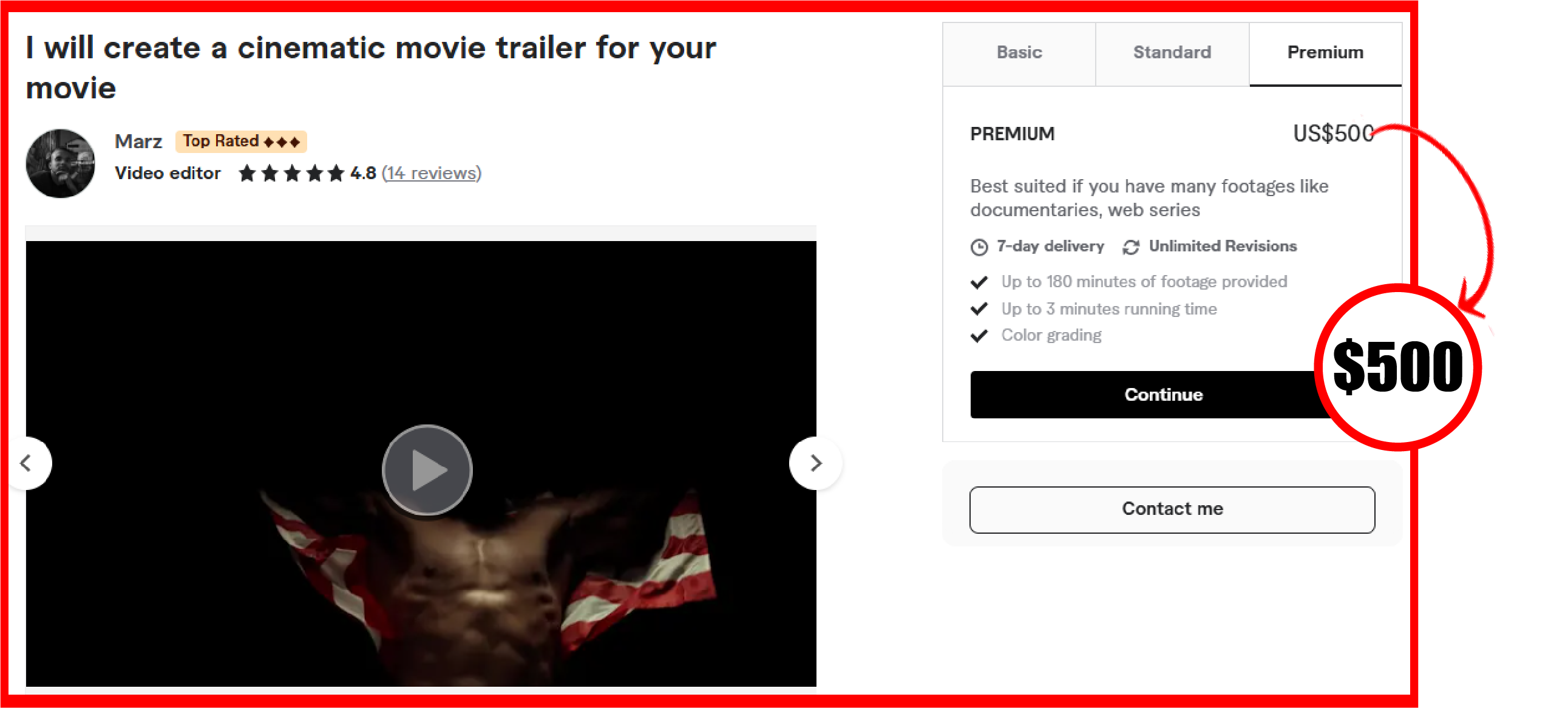The height and width of the screenshot is (708, 1568).
Task: Click the Continue button
Action: [x=1163, y=395]
